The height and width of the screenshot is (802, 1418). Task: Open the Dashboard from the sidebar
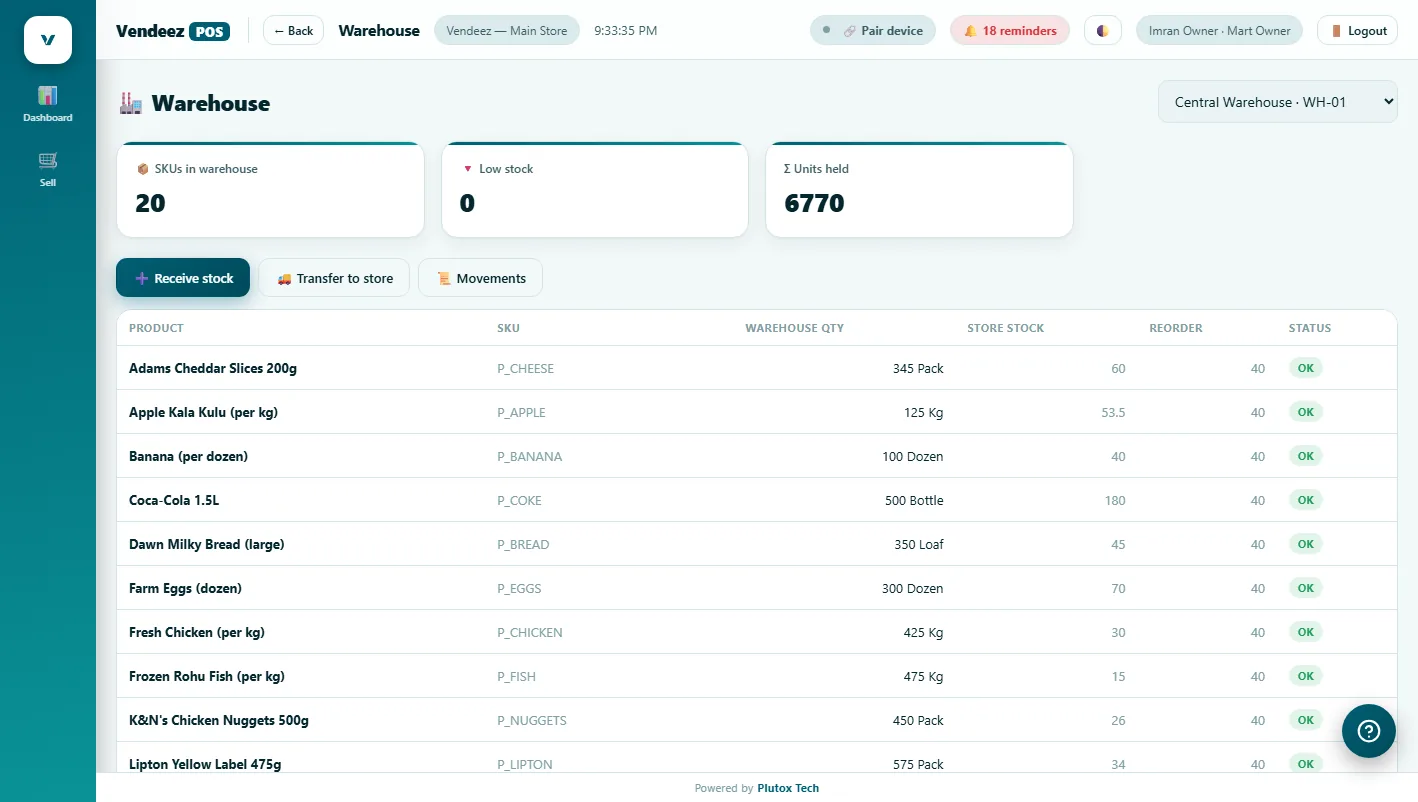click(x=48, y=104)
